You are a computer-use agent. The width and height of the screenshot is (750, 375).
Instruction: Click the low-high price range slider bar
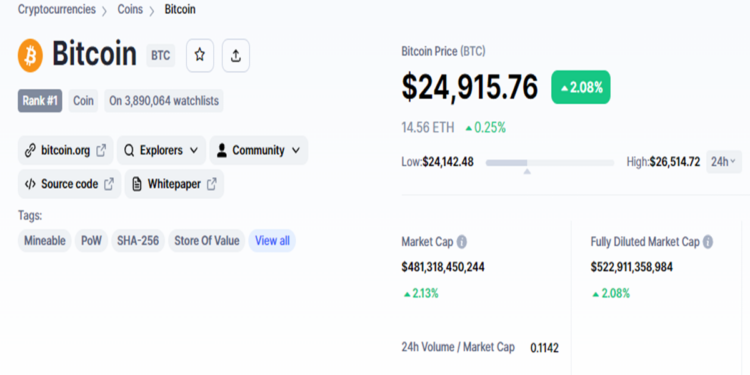coord(550,163)
